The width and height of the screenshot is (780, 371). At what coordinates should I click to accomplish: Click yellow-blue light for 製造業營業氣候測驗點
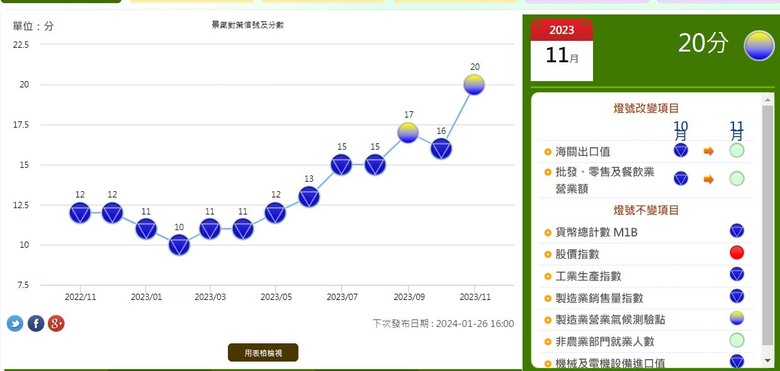737,318
